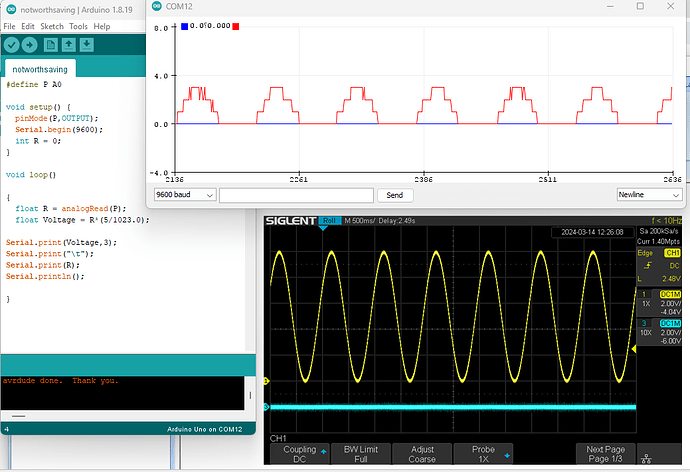Click the blue plot legend square
Viewport: 690px width, 472px height.
click(184, 27)
